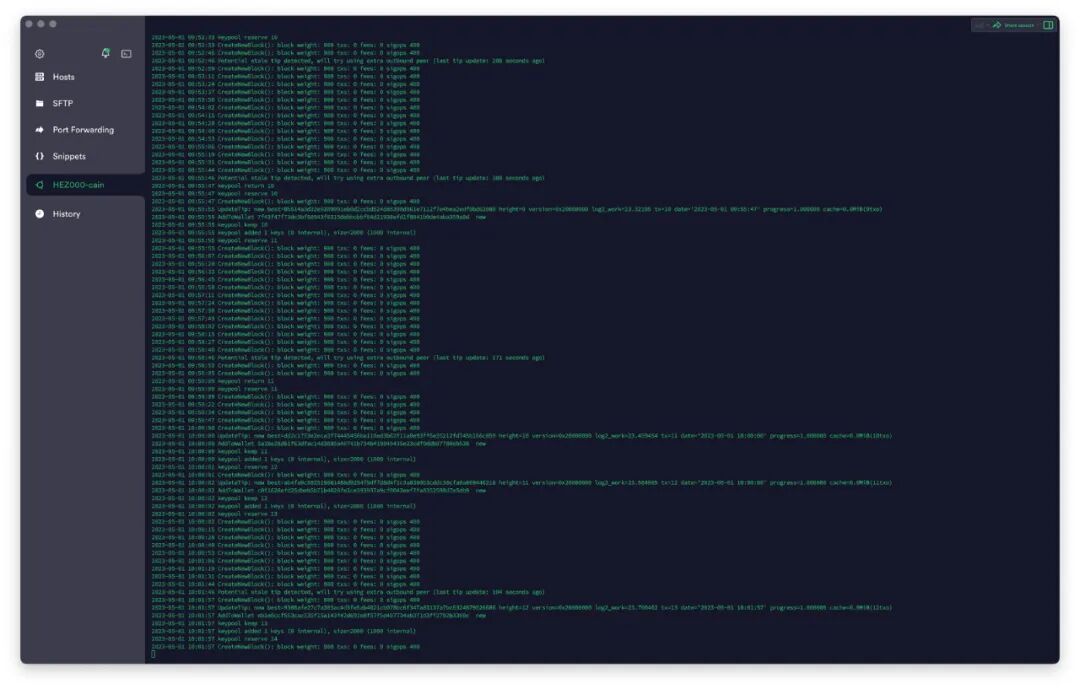Close the Termius window
The height and width of the screenshot is (689, 1080).
[29, 24]
